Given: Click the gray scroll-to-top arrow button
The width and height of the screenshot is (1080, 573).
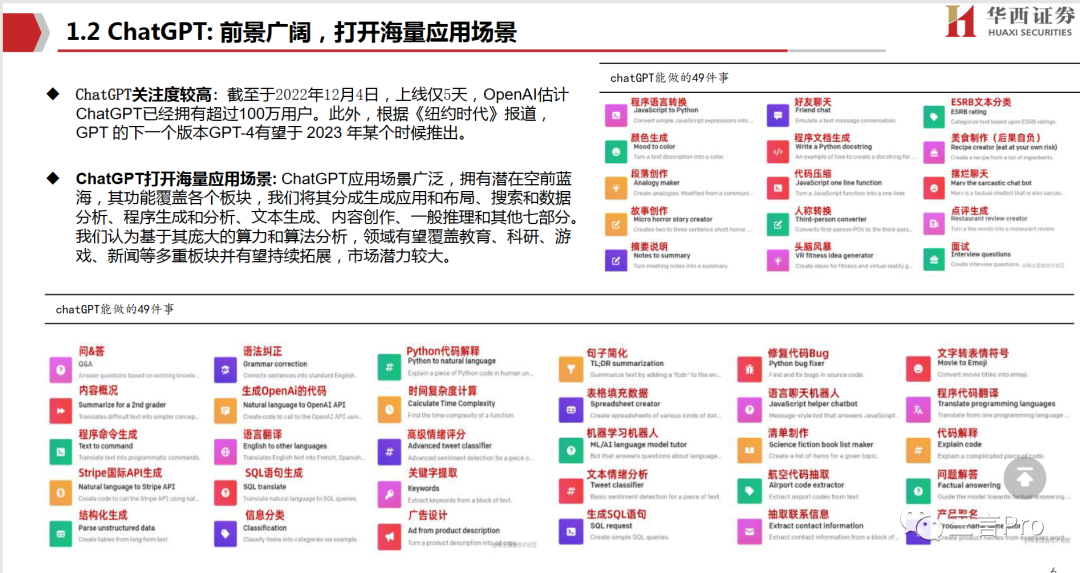Looking at the screenshot, I should tap(1024, 477).
